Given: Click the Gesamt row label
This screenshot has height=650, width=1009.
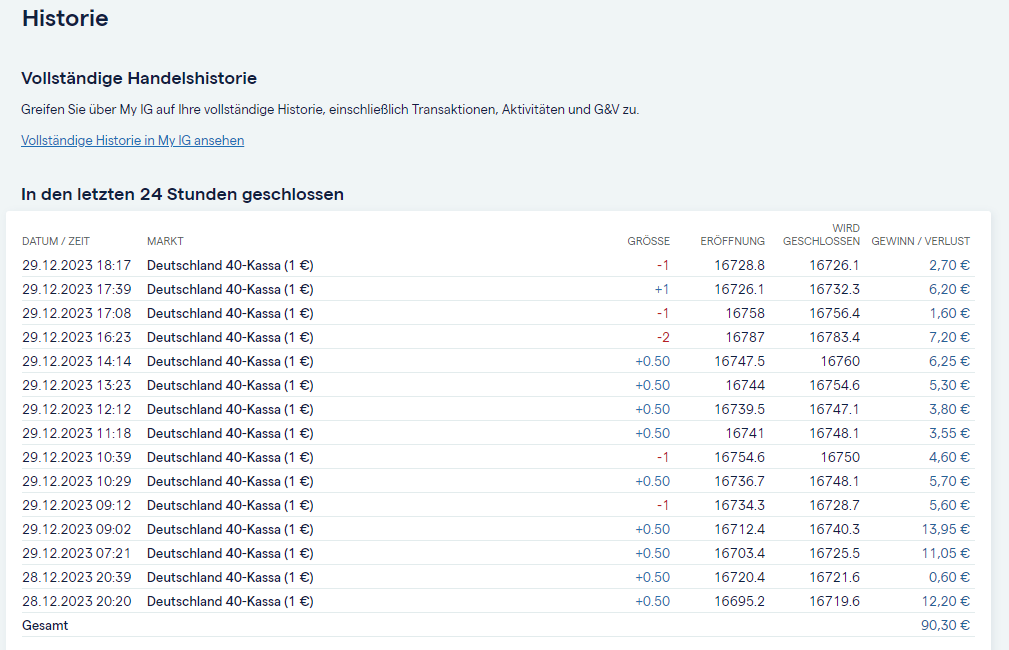Looking at the screenshot, I should (x=45, y=625).
